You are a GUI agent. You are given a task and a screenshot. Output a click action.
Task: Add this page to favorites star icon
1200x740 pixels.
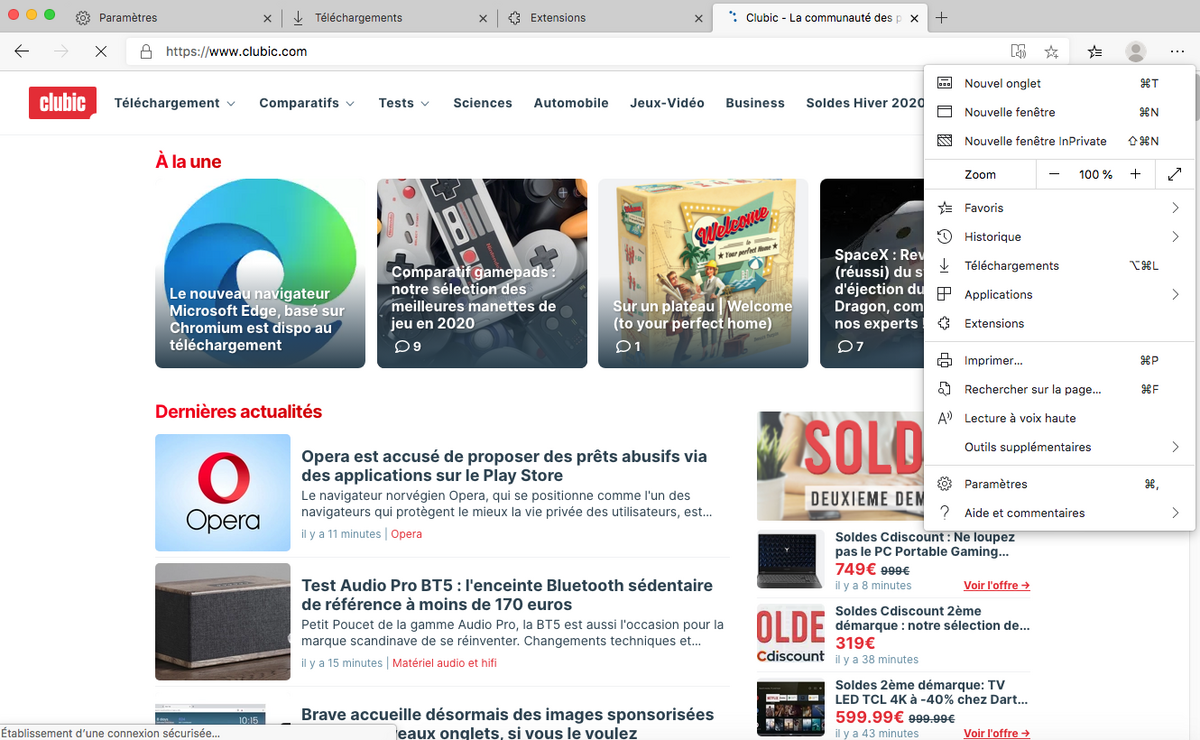point(1051,52)
